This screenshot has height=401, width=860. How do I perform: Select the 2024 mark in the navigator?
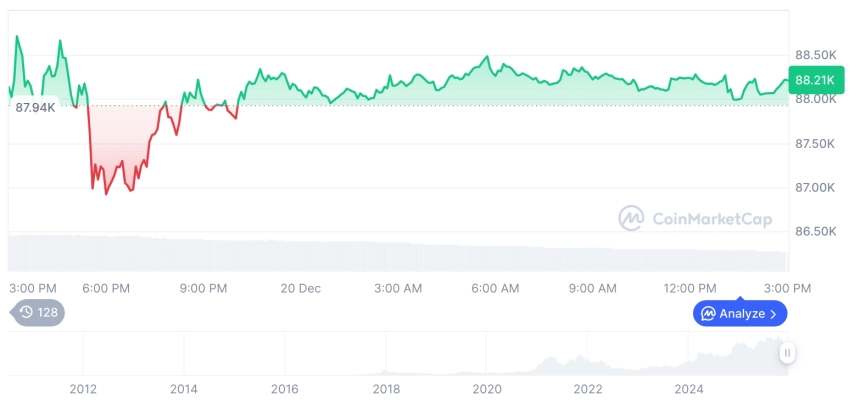point(689,389)
